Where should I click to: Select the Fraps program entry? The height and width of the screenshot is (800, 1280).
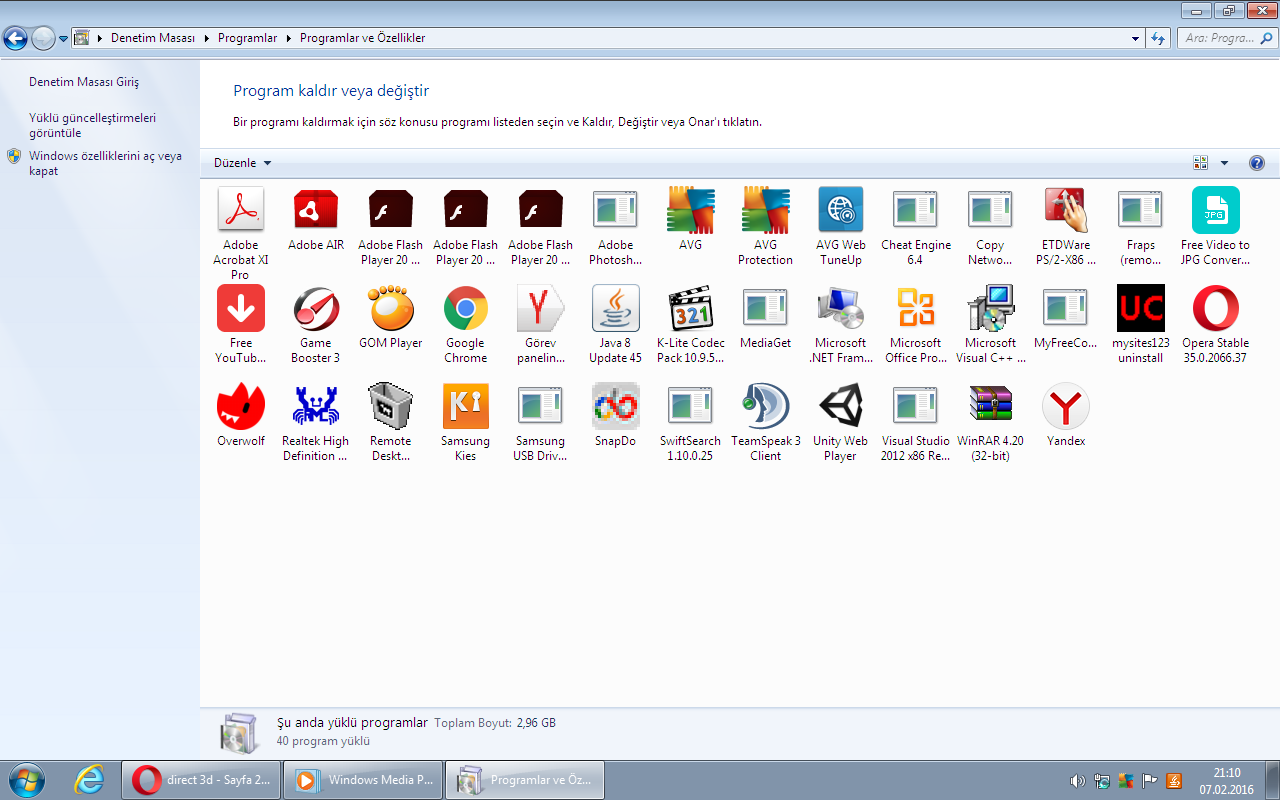[x=1141, y=226]
